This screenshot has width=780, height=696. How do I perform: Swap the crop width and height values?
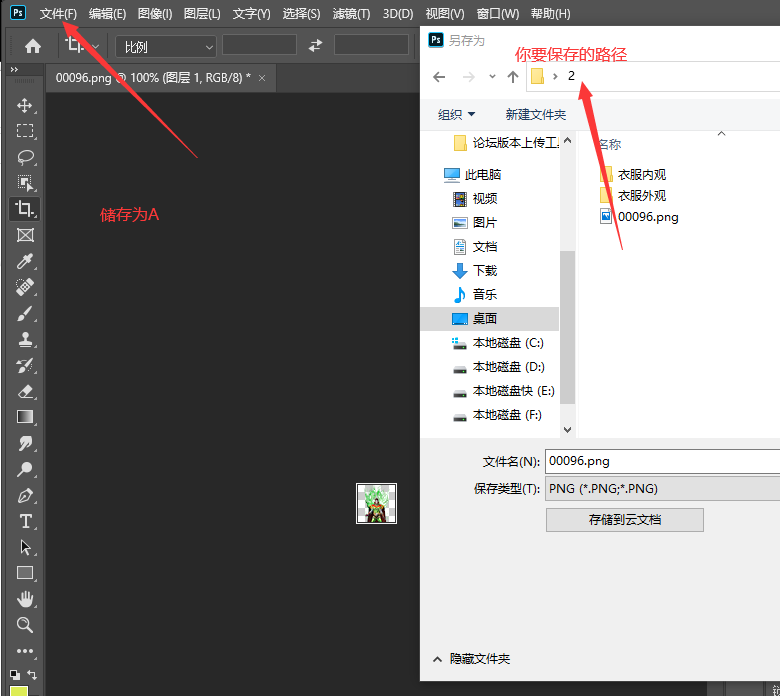315,45
